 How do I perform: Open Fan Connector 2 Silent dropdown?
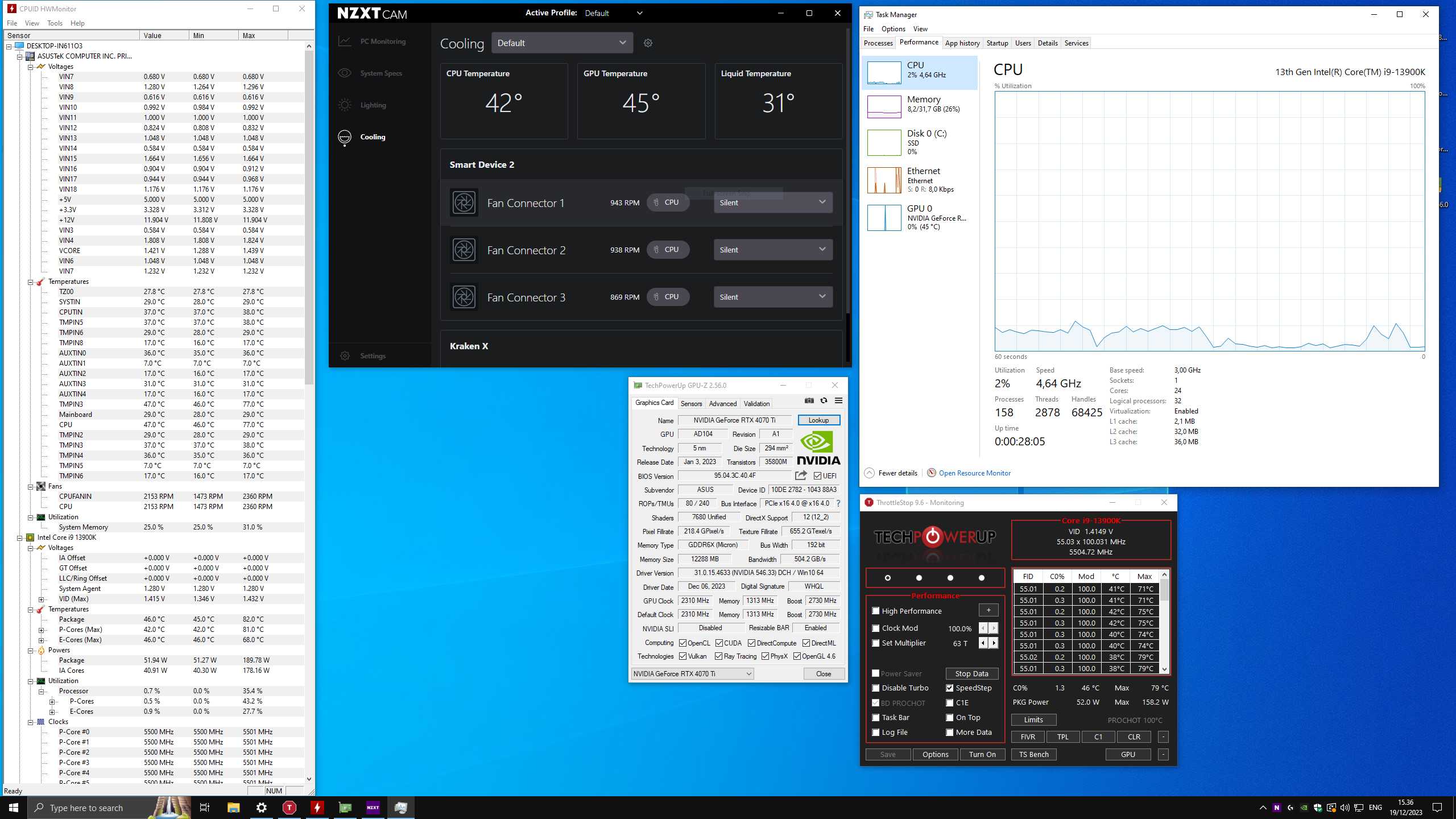[x=773, y=250]
